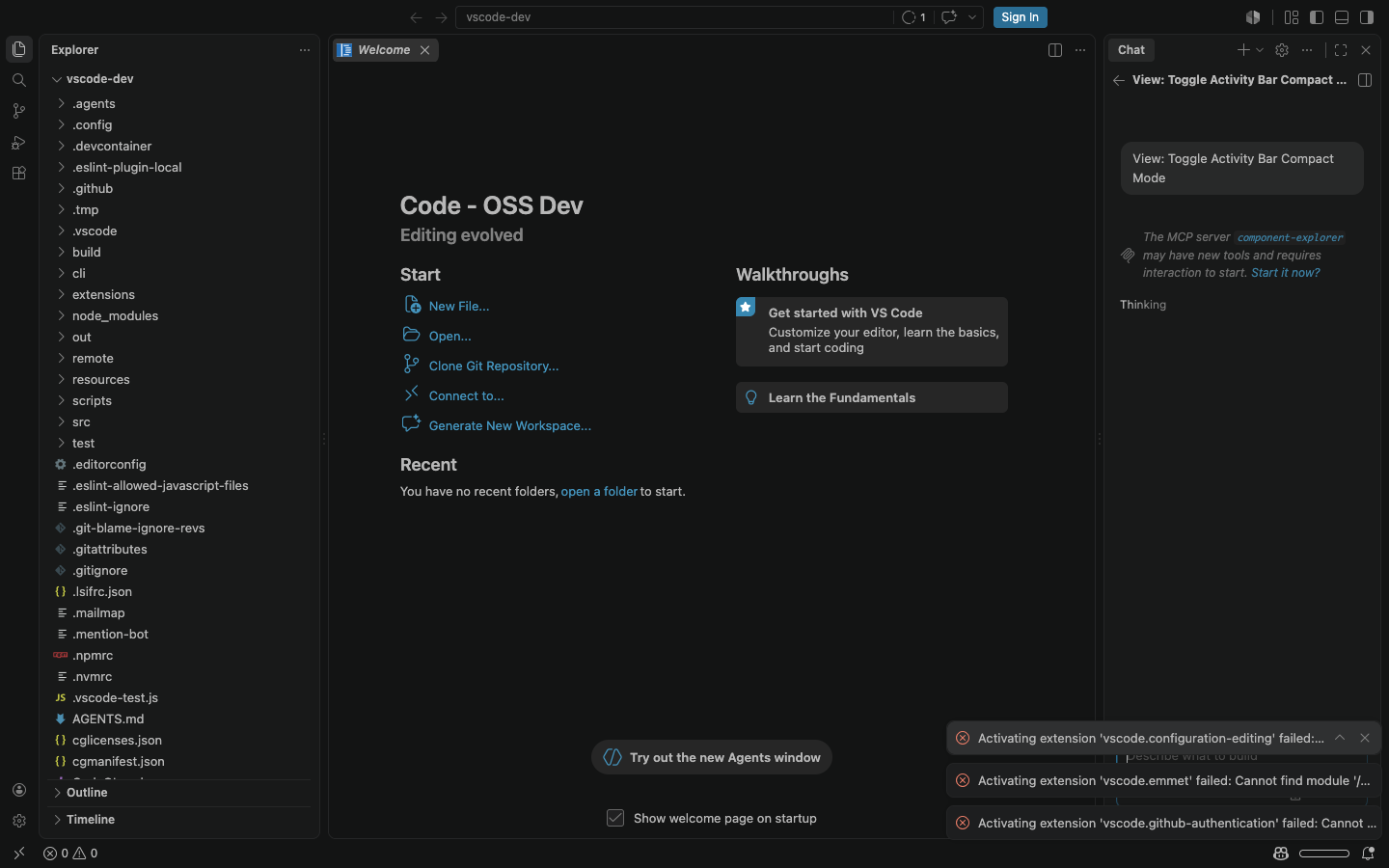
Task: Toggle primary side bar visibility
Action: click(x=1317, y=17)
